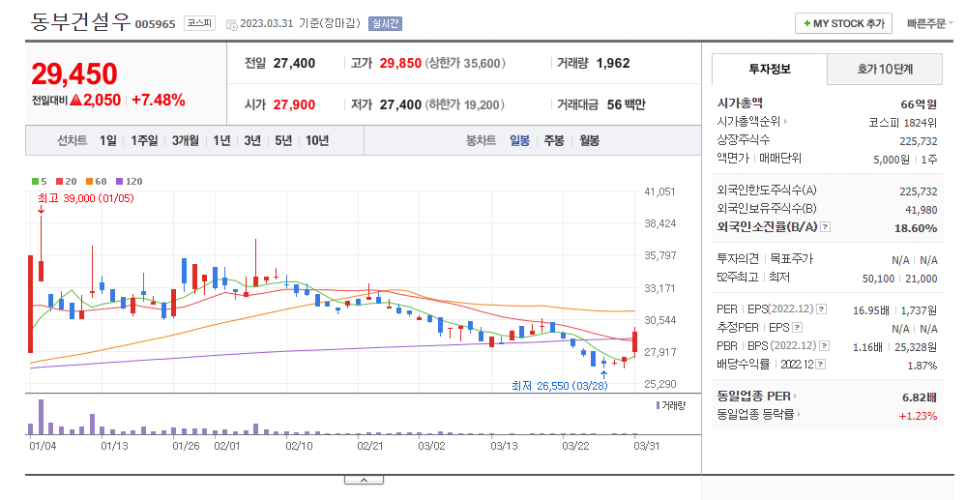Screen dimensions: 966x500
Task: Click the 거래대금 value 56 백만
Action: tap(626, 105)
